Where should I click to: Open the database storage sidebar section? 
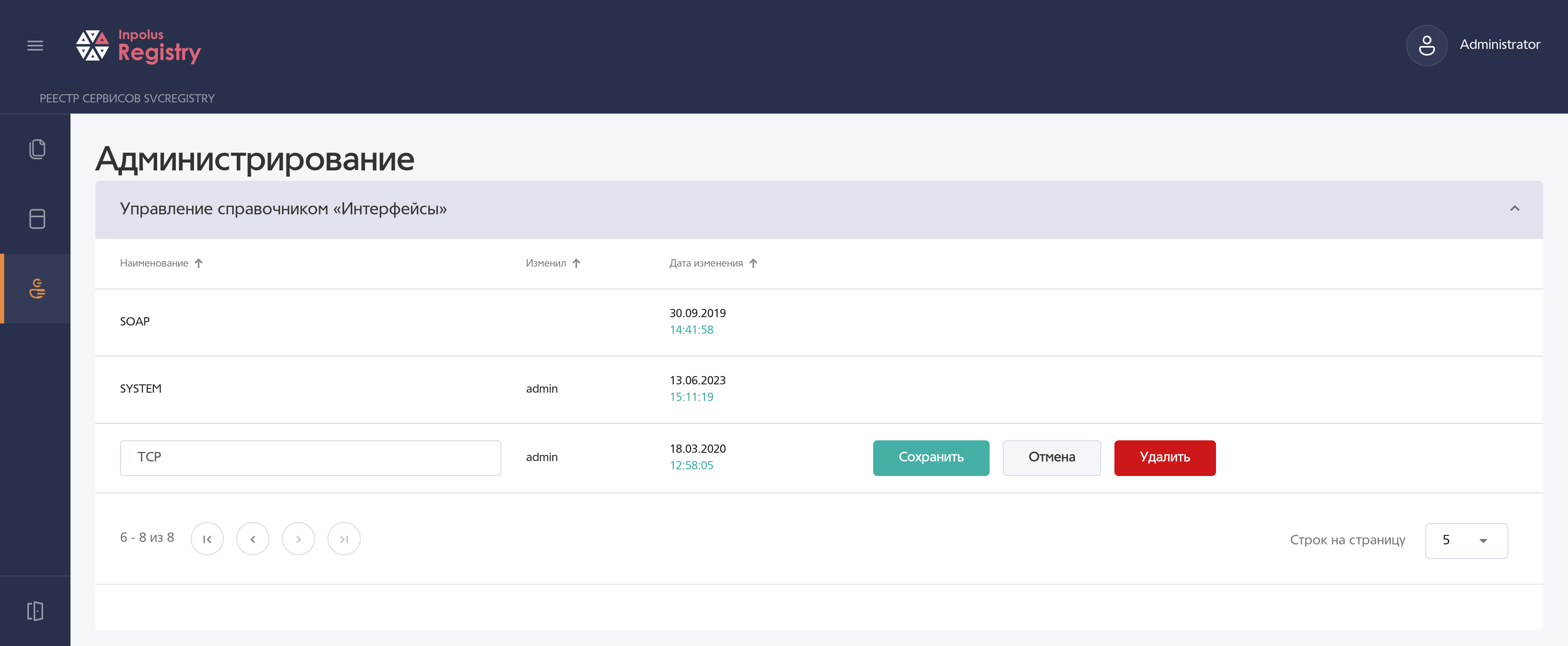click(x=37, y=219)
